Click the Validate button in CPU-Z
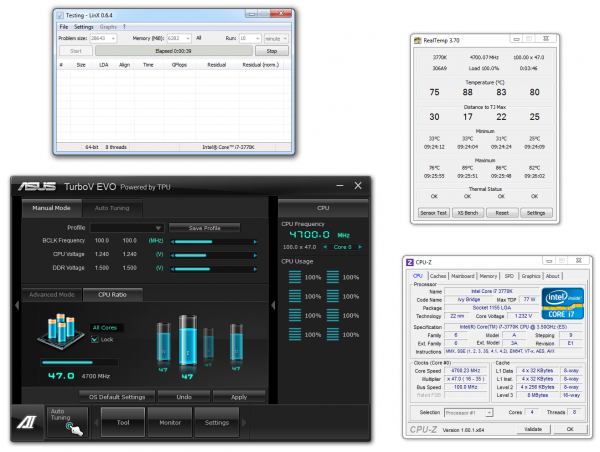This screenshot has width=600, height=452. [533, 429]
